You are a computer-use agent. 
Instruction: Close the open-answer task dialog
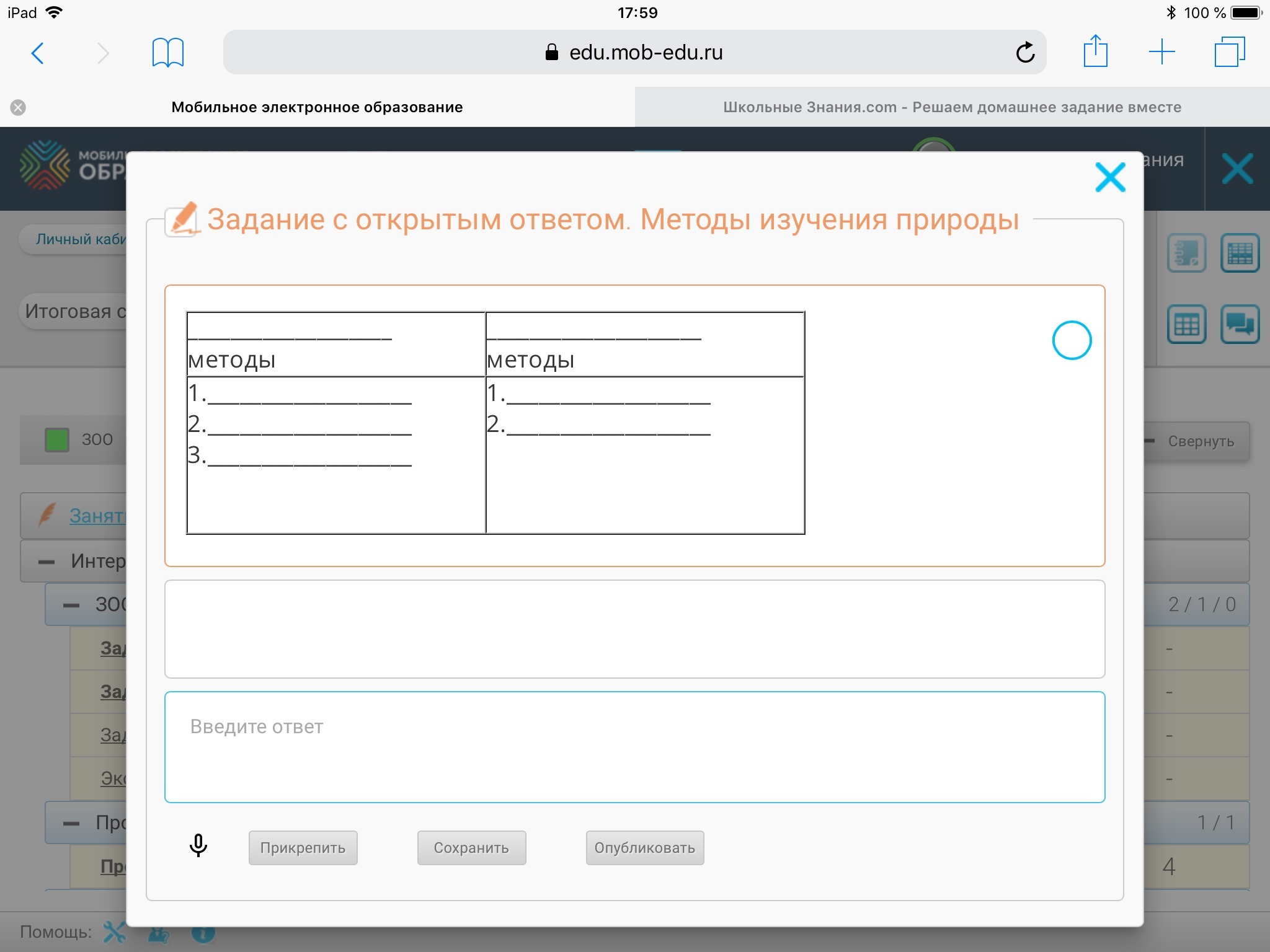(x=1110, y=178)
